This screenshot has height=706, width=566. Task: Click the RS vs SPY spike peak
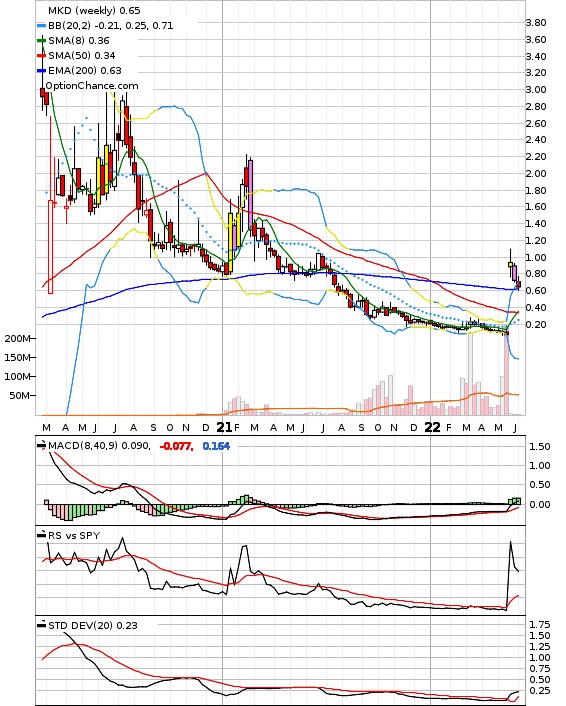pyautogui.click(x=511, y=542)
